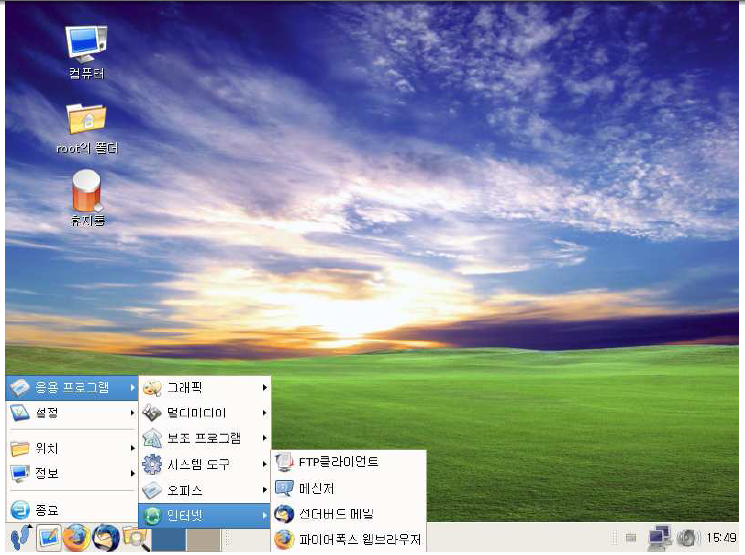Click the small grey tray icon left of the network icon

[x=630, y=537]
